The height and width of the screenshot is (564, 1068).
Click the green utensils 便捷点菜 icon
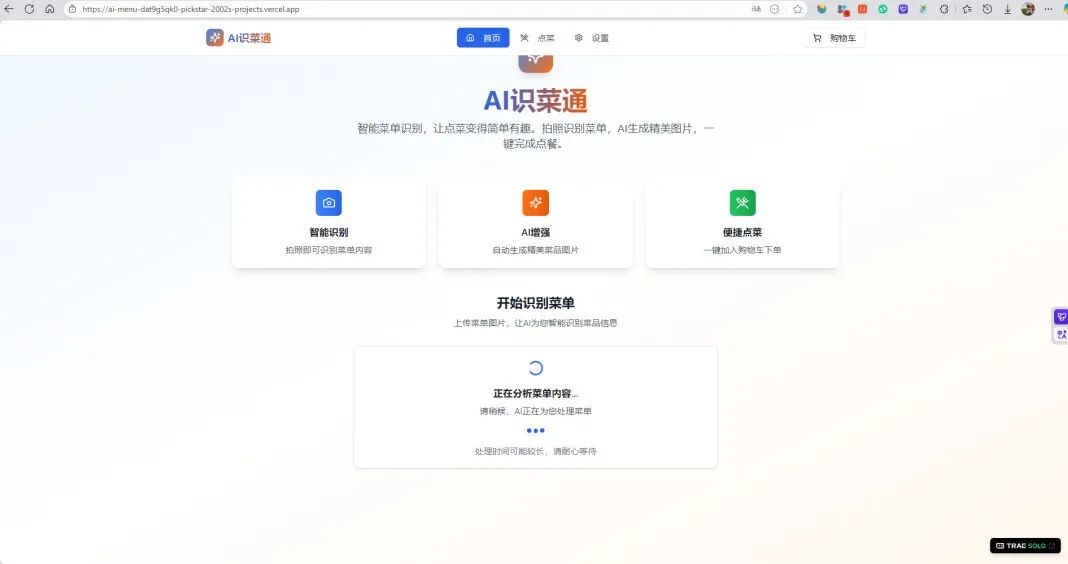[742, 203]
